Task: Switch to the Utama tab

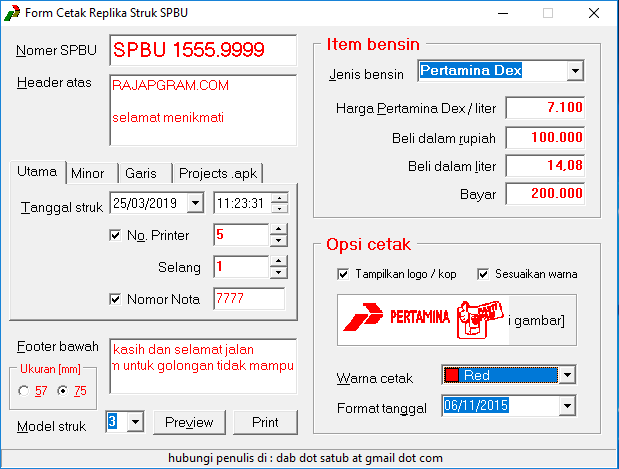Action: (x=38, y=172)
